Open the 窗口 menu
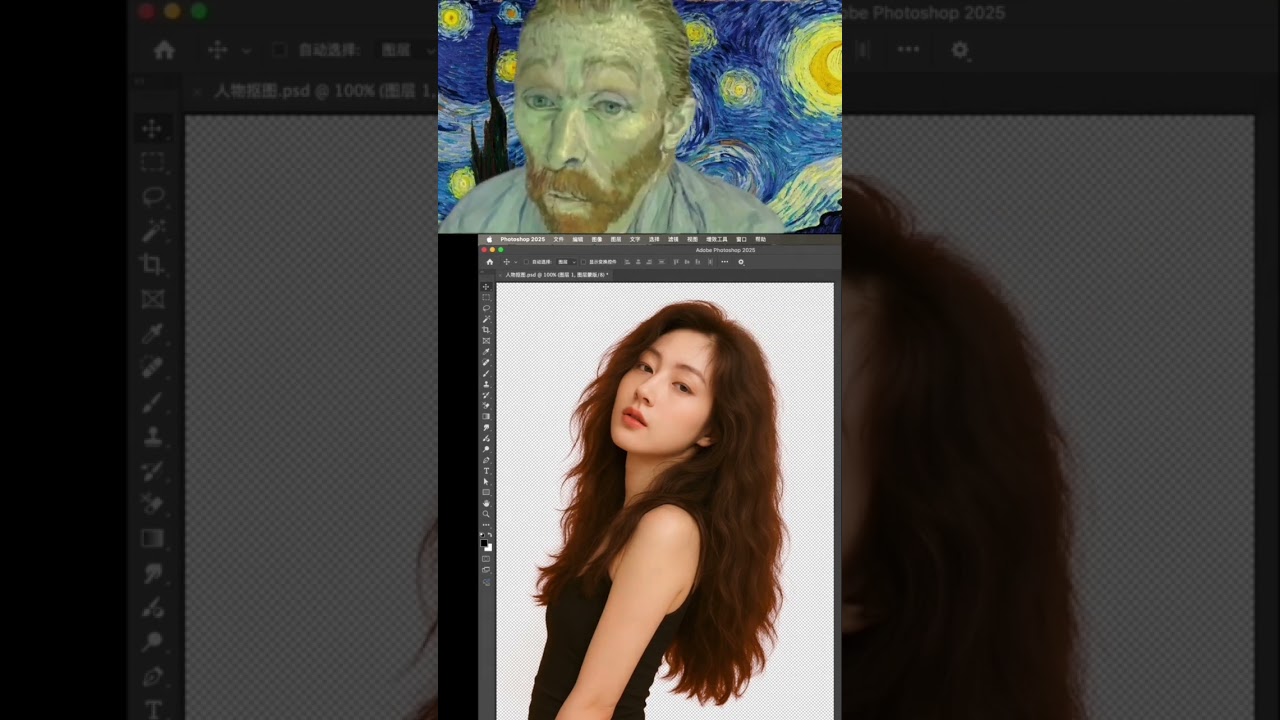This screenshot has width=1280, height=720. point(741,239)
